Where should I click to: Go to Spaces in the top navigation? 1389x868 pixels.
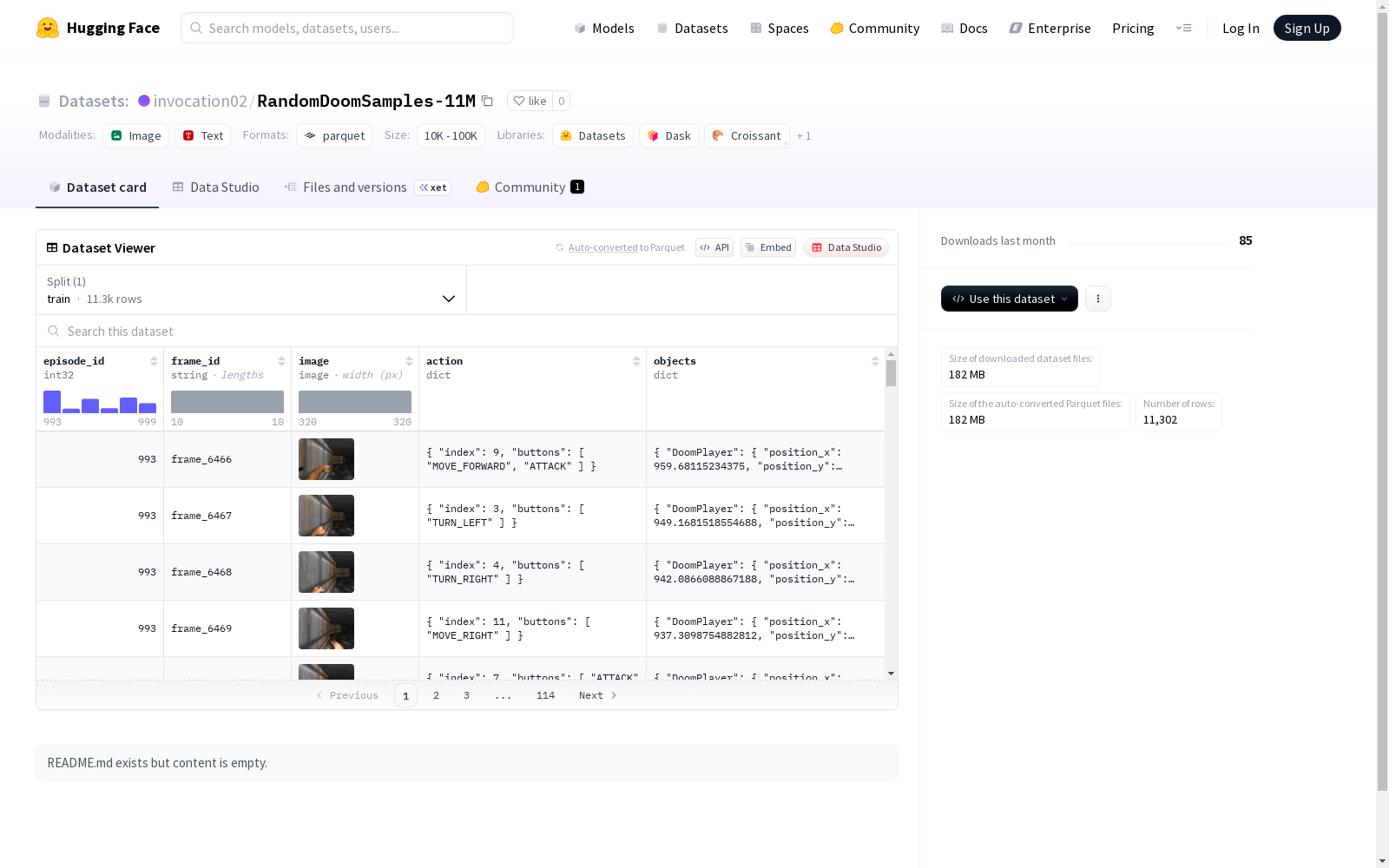[780, 28]
